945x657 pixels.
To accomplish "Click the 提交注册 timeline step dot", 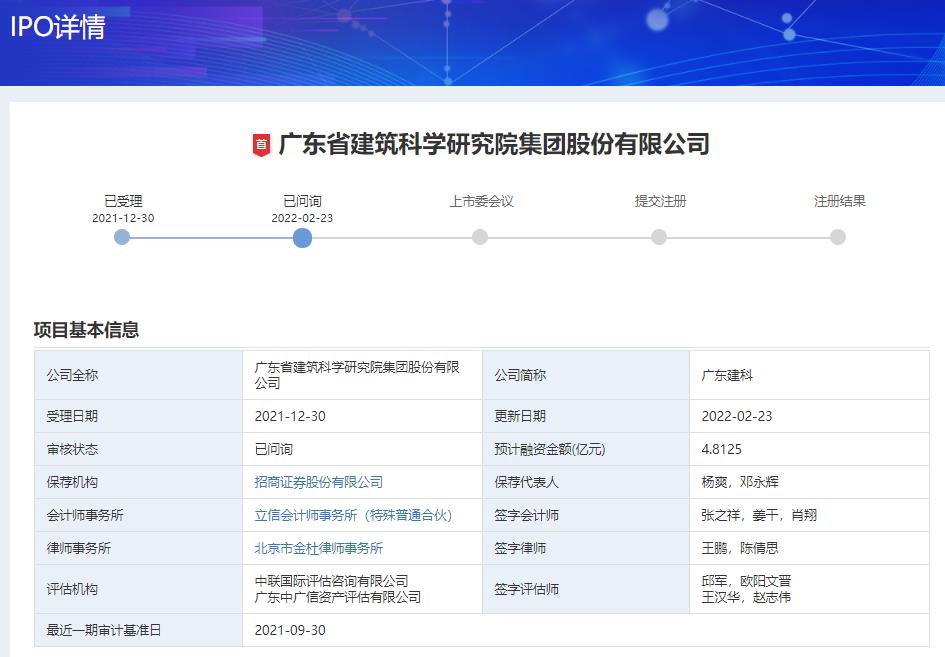I will 659,237.
